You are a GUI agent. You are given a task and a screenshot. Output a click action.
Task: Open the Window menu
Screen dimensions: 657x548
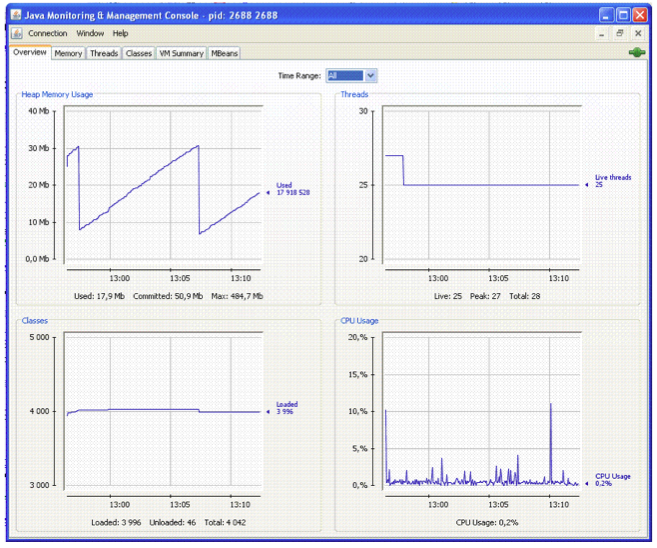90,34
